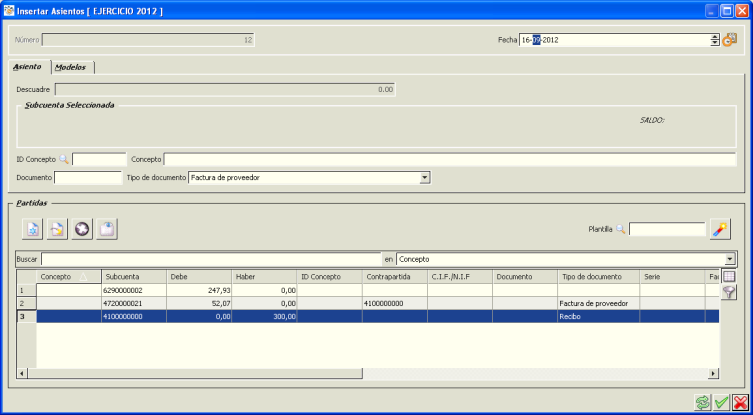
Task: Select Subcuenta cell 4100000000 in row 3
Action: tap(134, 316)
